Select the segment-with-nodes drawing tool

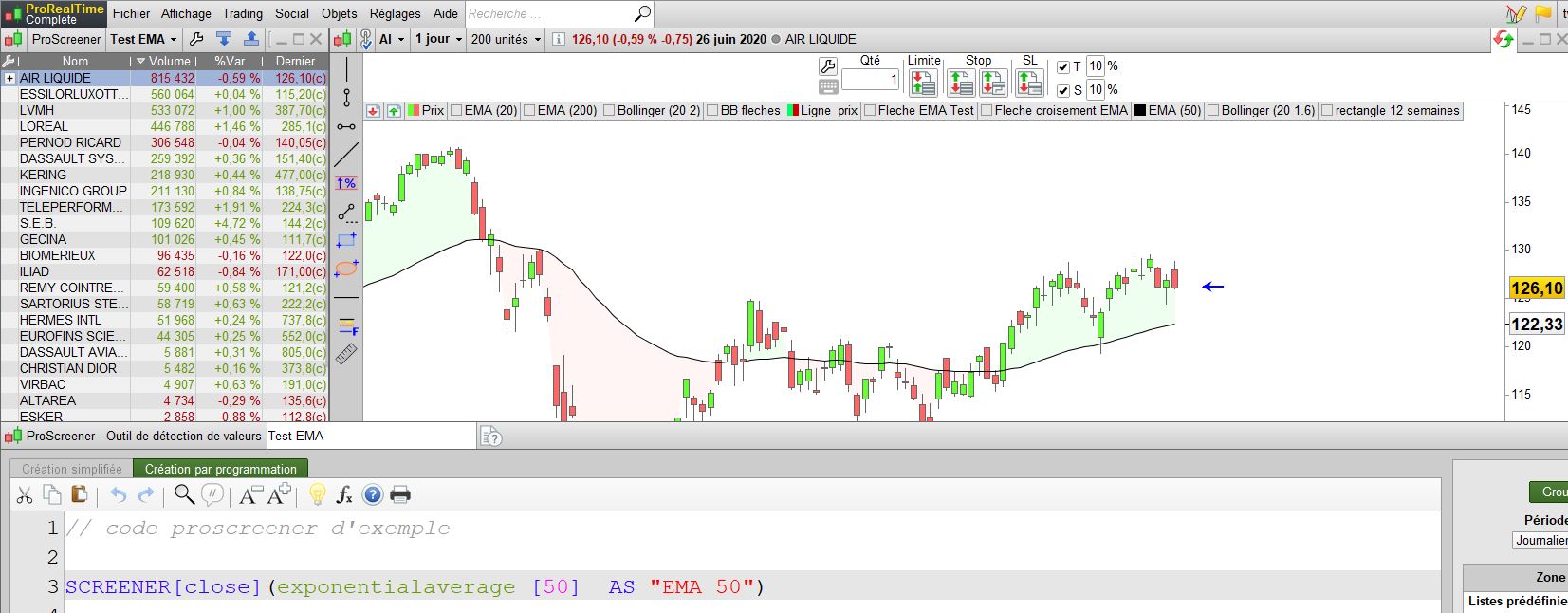(347, 97)
